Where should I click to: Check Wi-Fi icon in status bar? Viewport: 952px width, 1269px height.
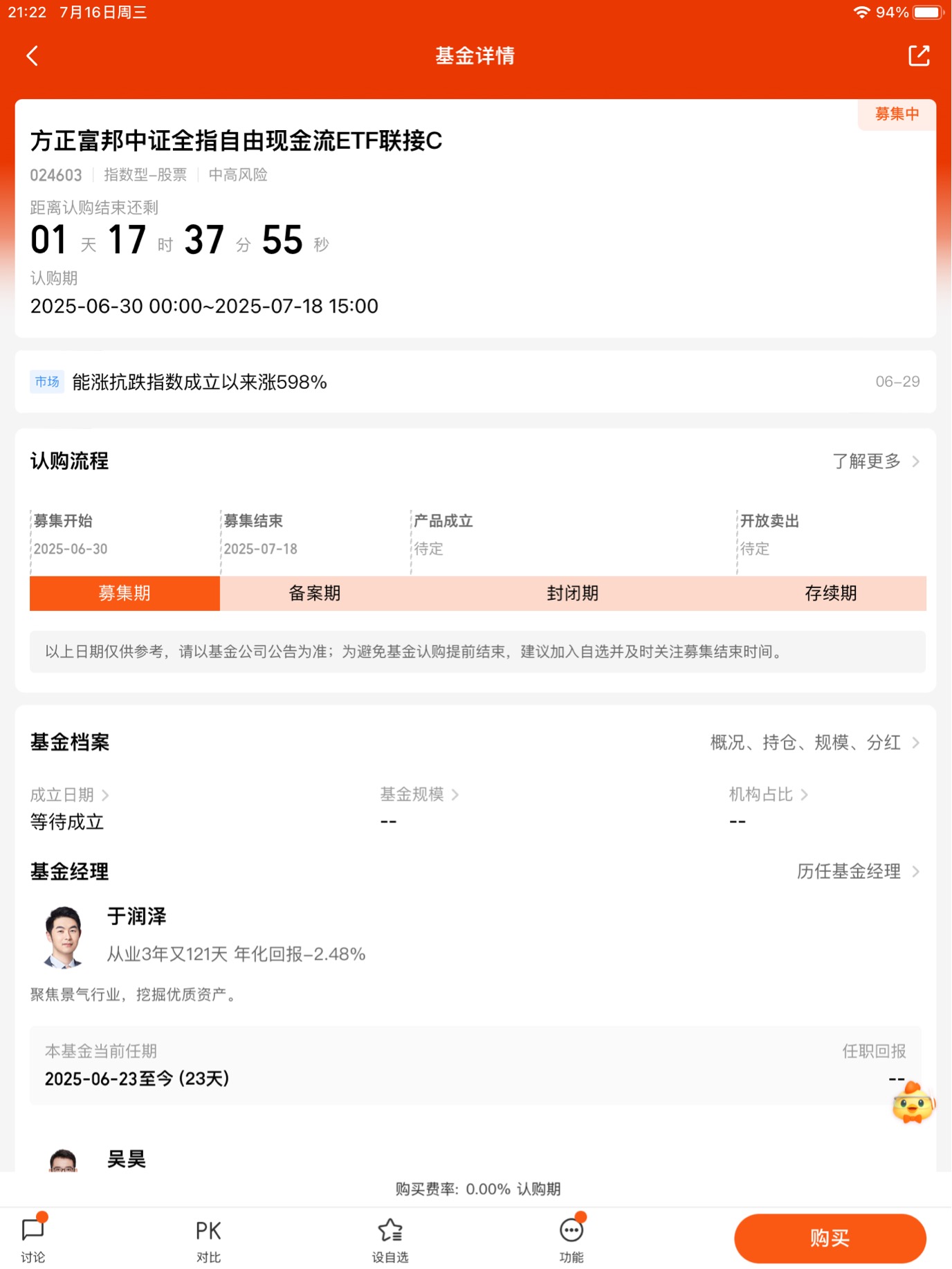tap(861, 12)
